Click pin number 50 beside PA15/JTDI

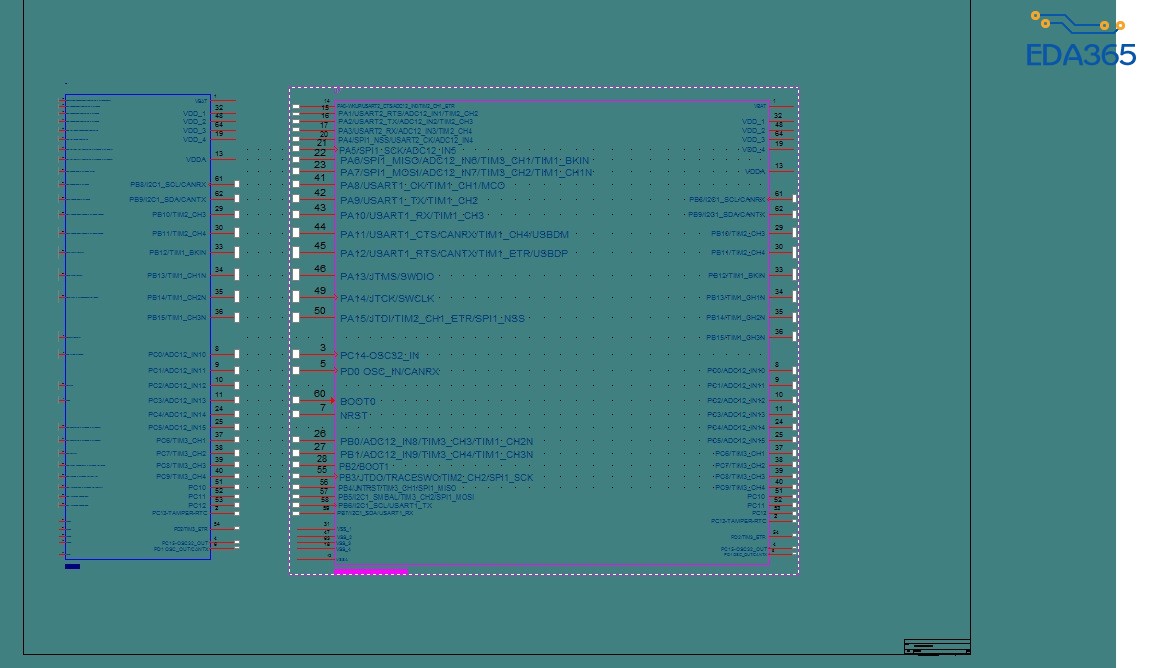[x=320, y=311]
